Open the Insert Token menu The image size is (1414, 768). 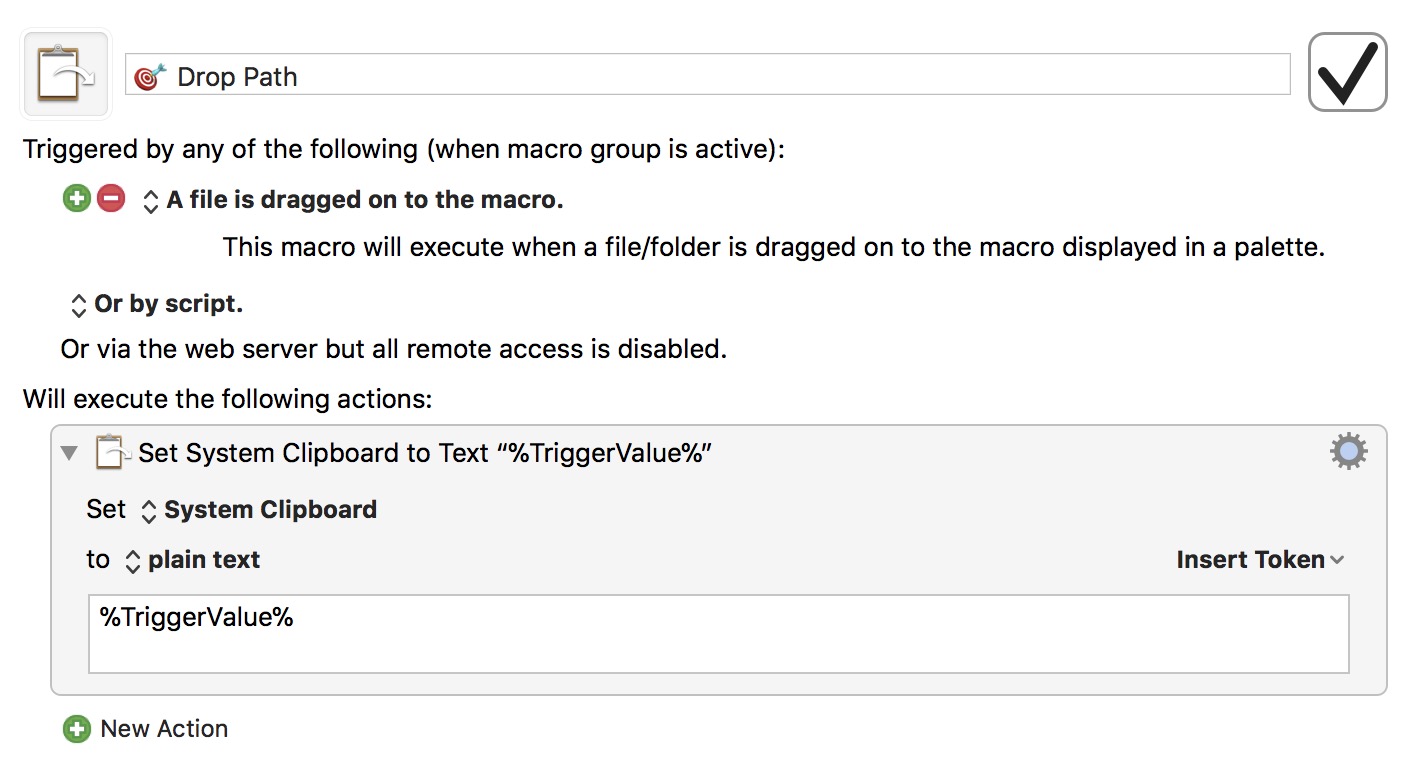(1260, 560)
